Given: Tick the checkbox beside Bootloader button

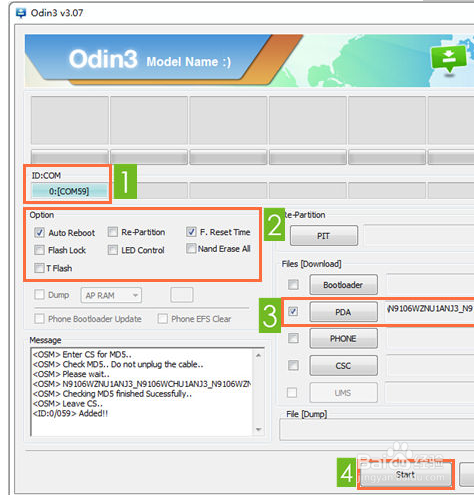Looking at the screenshot, I should tap(293, 285).
